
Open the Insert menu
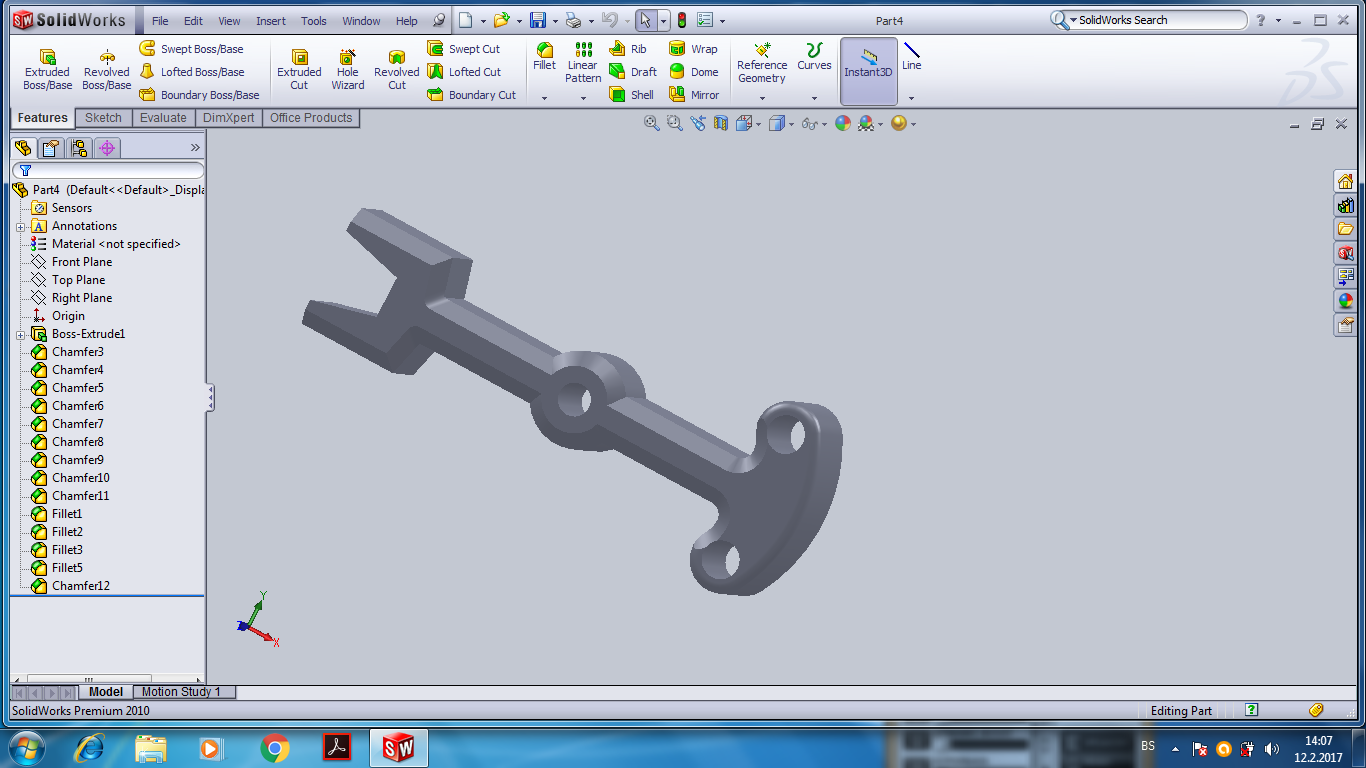point(270,21)
